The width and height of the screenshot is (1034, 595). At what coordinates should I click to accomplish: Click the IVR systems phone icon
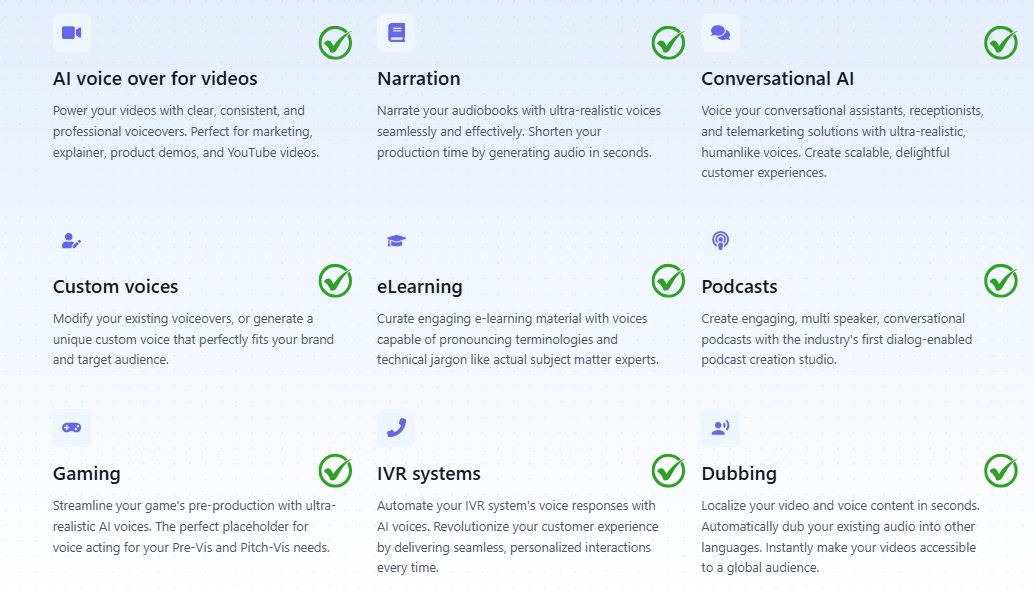pos(396,428)
